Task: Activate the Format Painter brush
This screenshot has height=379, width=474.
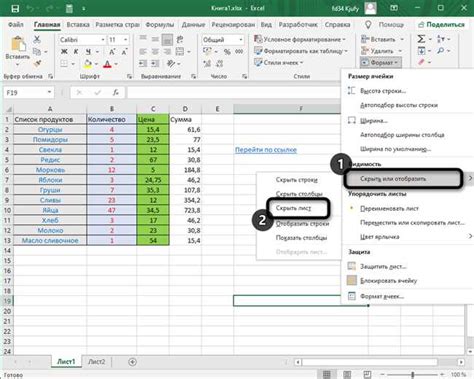Action: click(37, 63)
